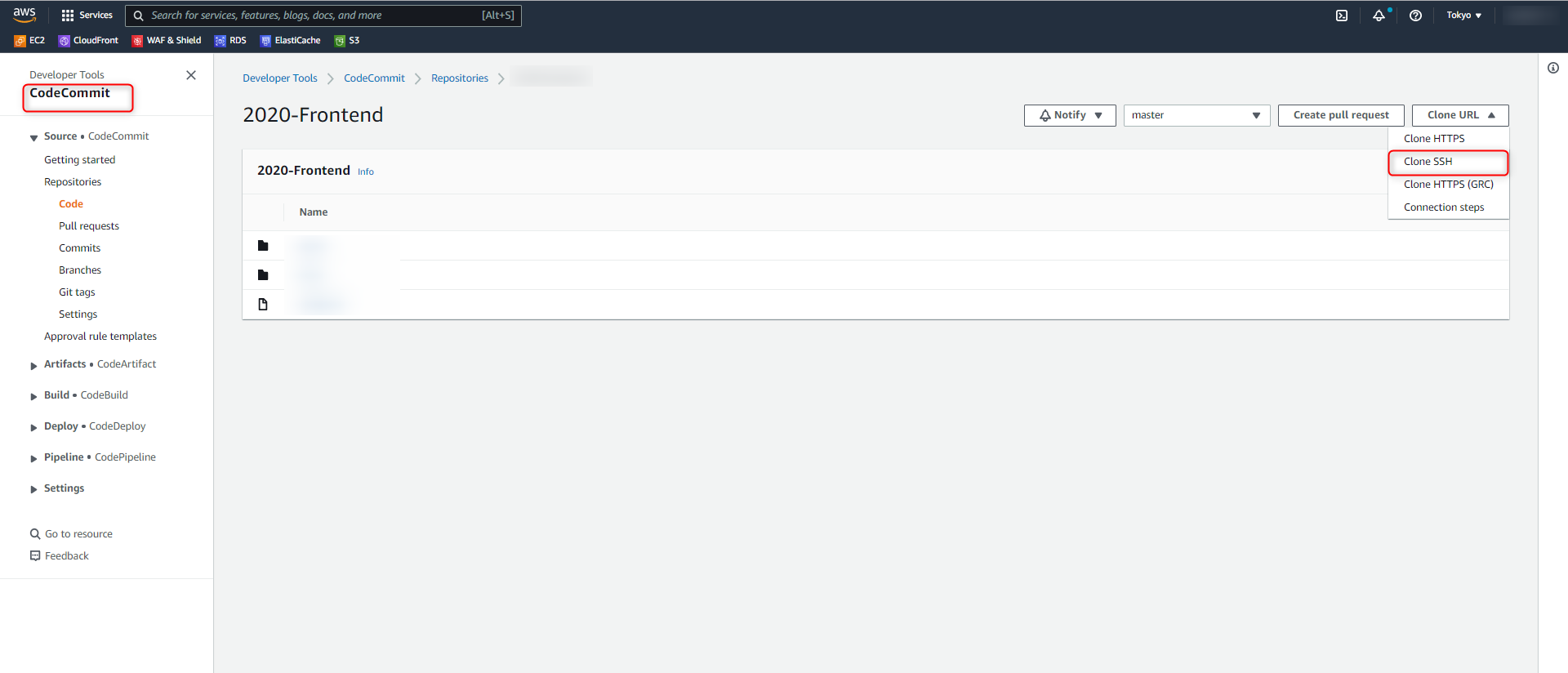Open the CloudFront favorite shortcut
This screenshot has width=1568, height=673.
point(88,40)
